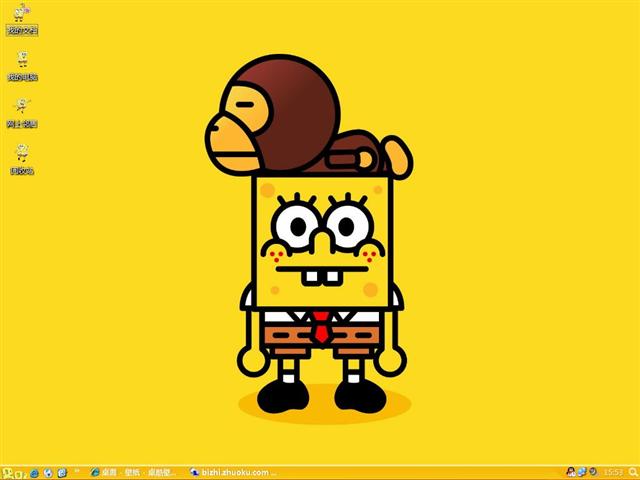The width and height of the screenshot is (640, 480).
Task: Open the My Computer desktop icon
Action: point(22,66)
